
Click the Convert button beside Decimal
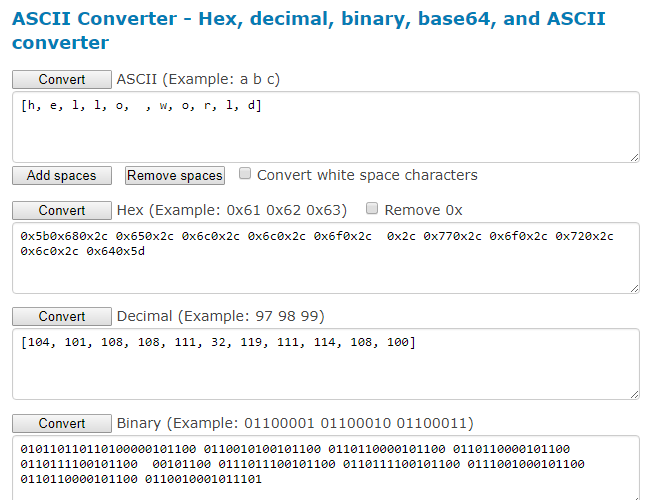(x=62, y=316)
